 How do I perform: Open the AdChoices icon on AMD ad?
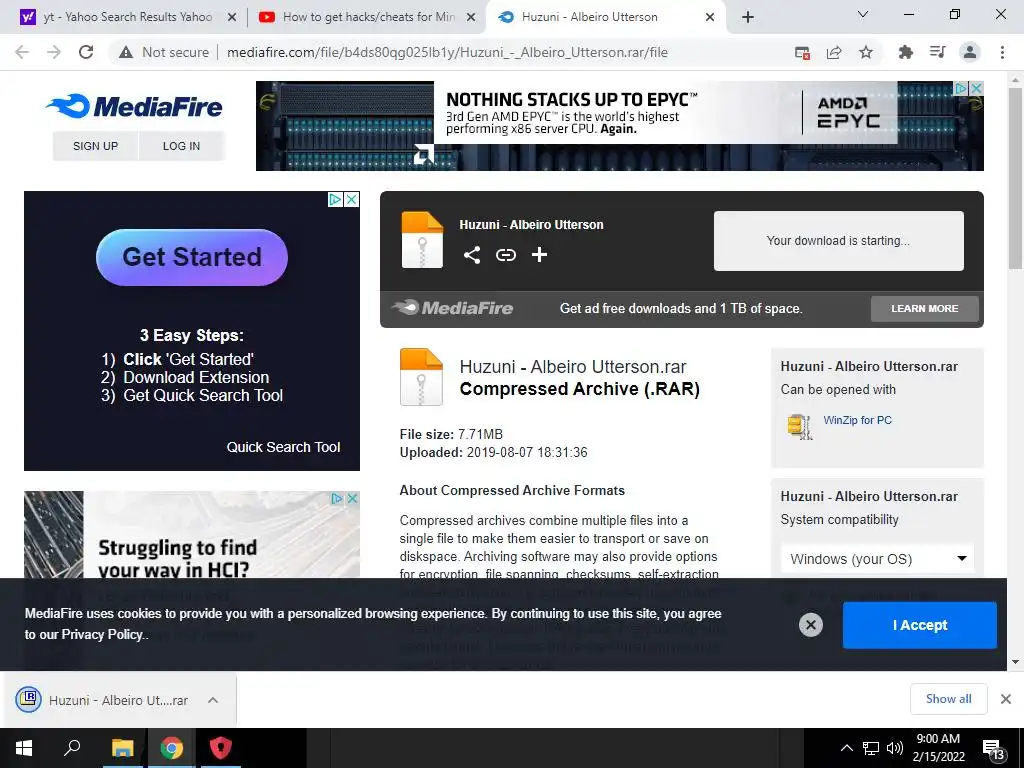(x=961, y=88)
